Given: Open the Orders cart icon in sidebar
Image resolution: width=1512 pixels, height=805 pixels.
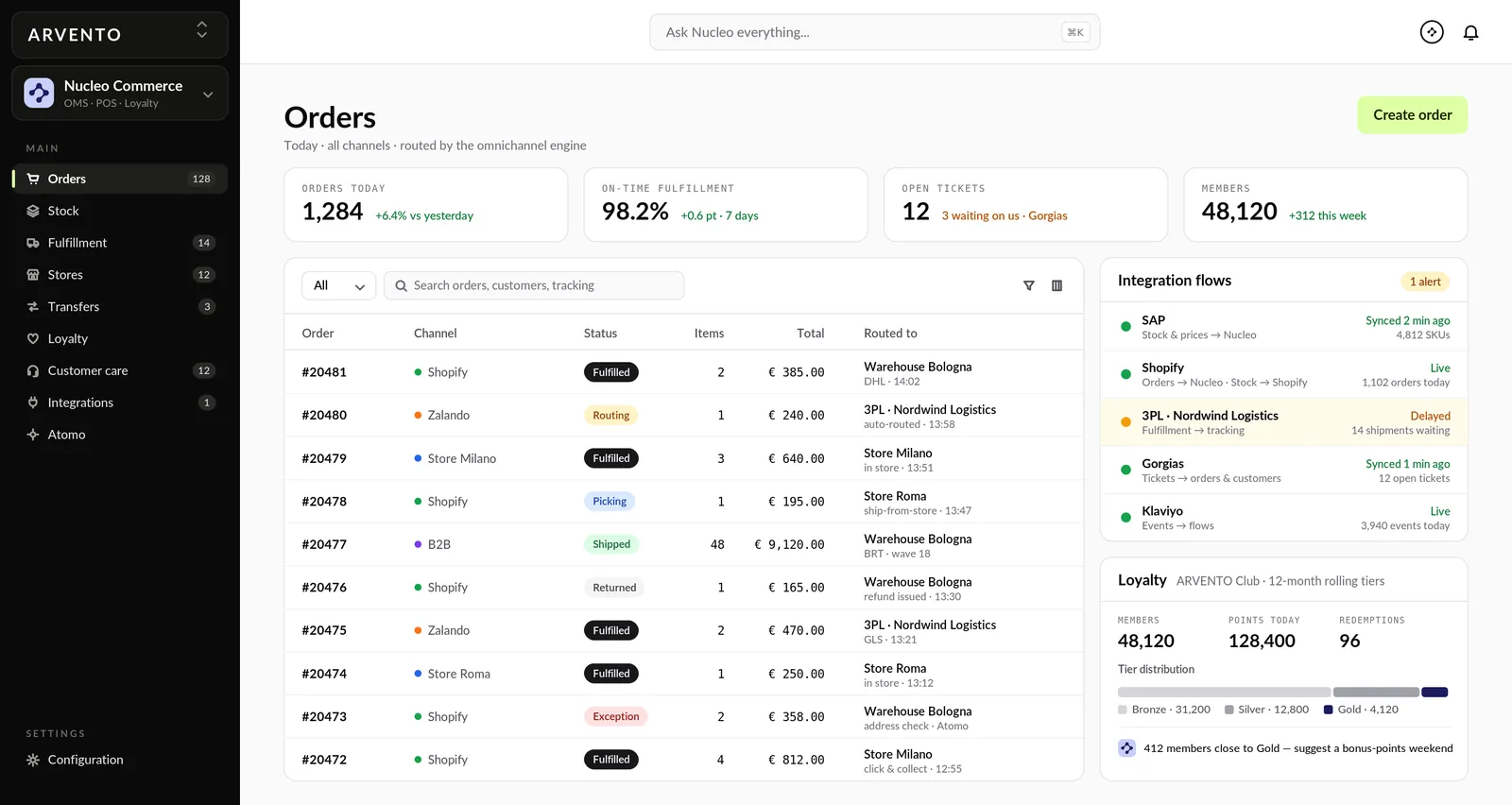Looking at the screenshot, I should 33,179.
